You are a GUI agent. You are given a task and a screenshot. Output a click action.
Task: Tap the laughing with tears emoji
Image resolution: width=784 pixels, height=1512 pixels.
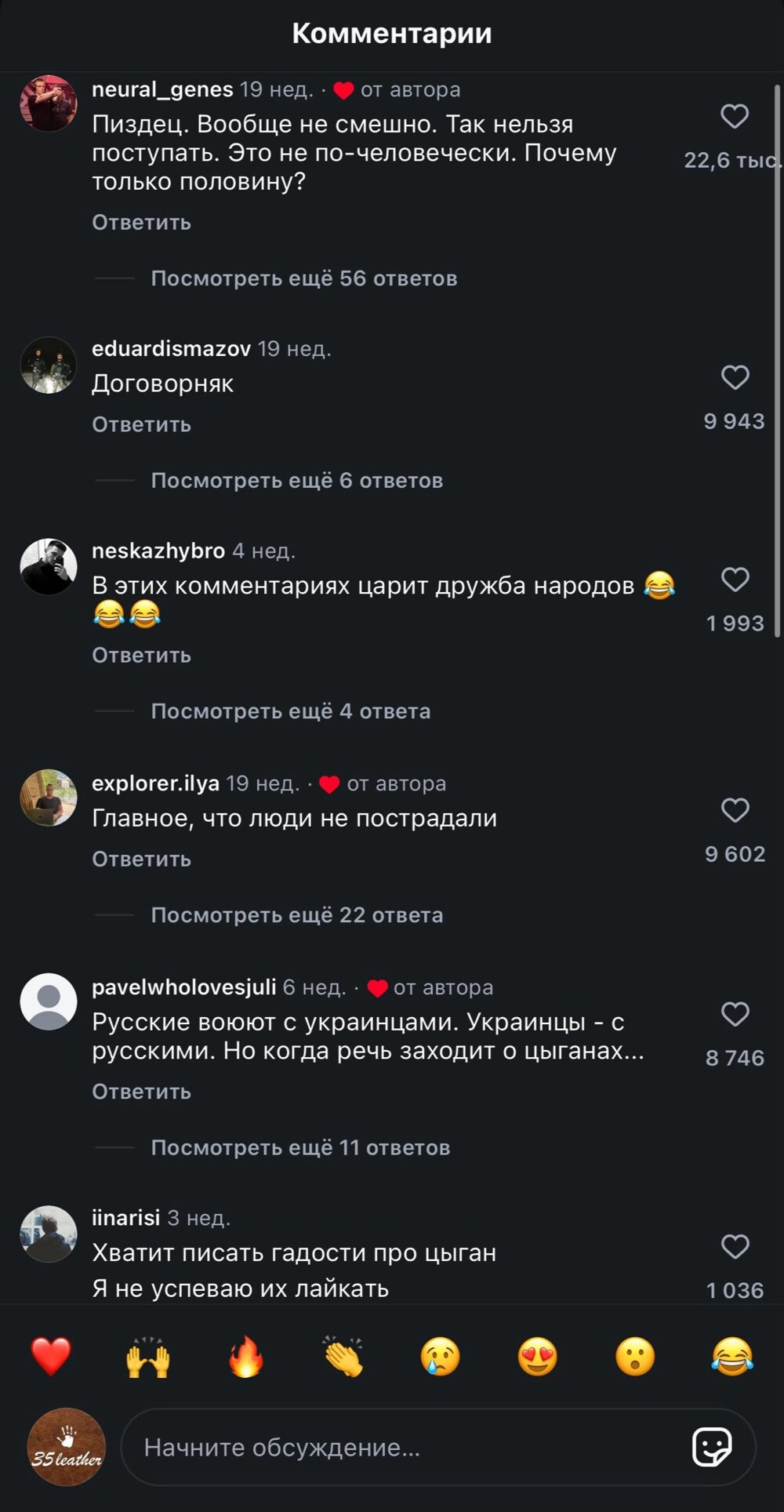click(x=732, y=1357)
